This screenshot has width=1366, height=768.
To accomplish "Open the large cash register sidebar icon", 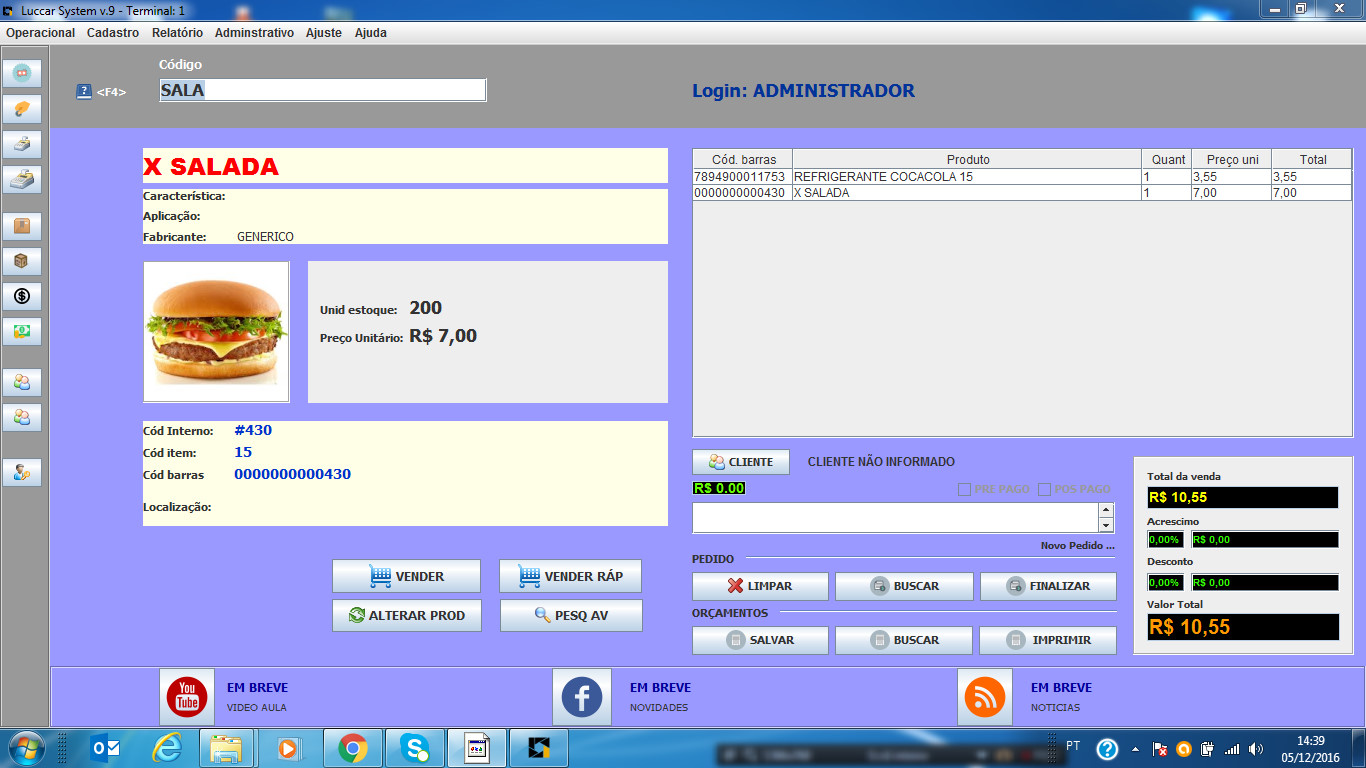I will click(x=22, y=180).
